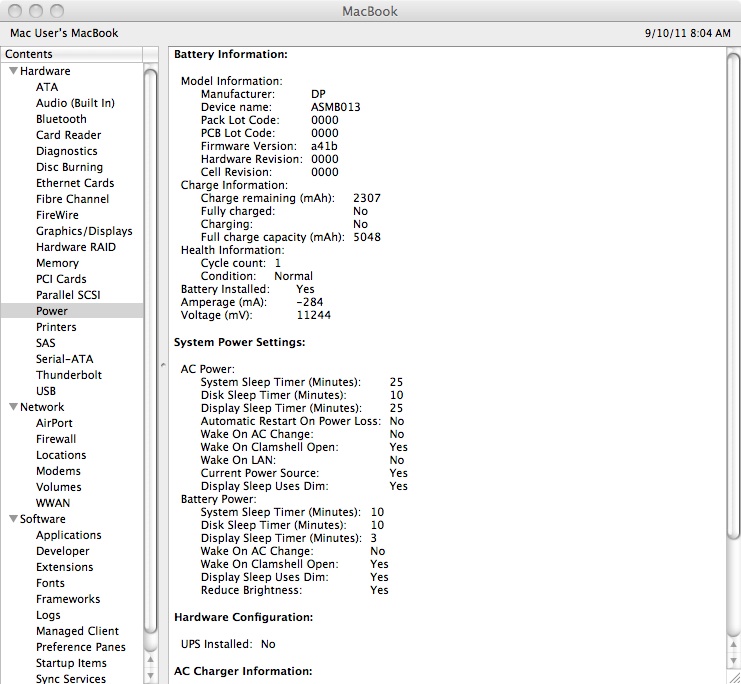The image size is (741, 684).
Task: Open WWAN network entry
Action: click(53, 503)
